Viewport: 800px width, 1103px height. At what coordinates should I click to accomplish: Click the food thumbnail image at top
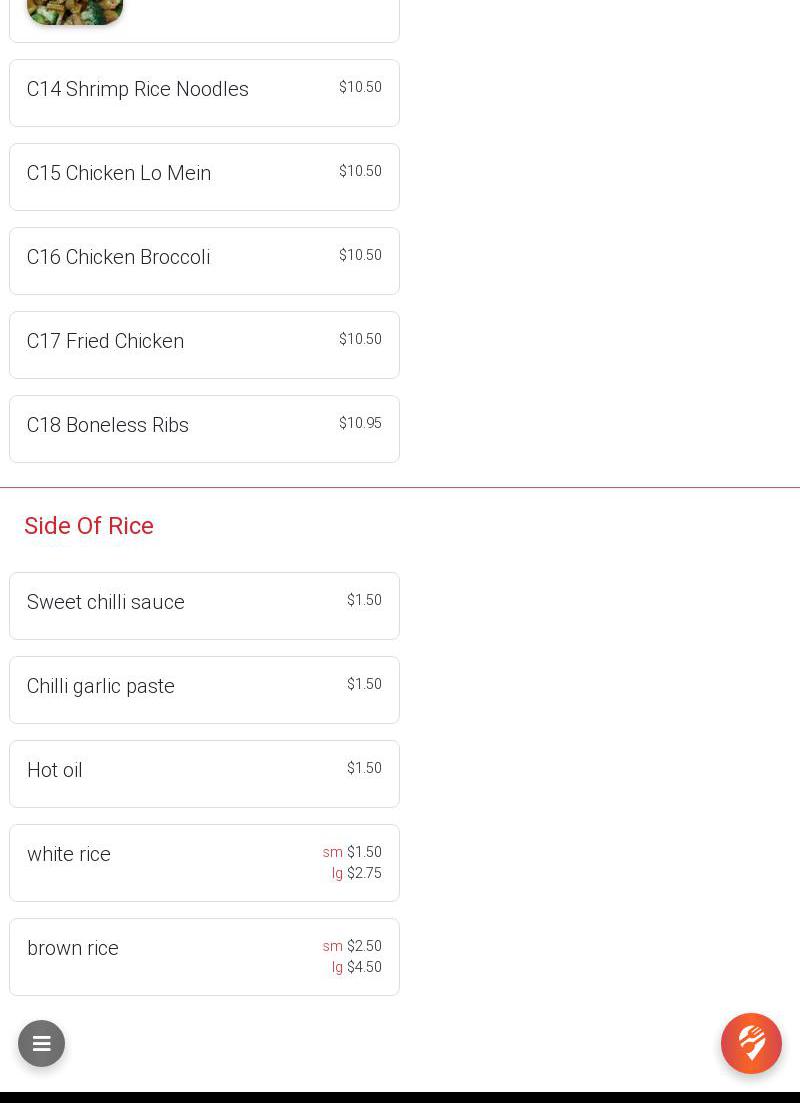75,11
